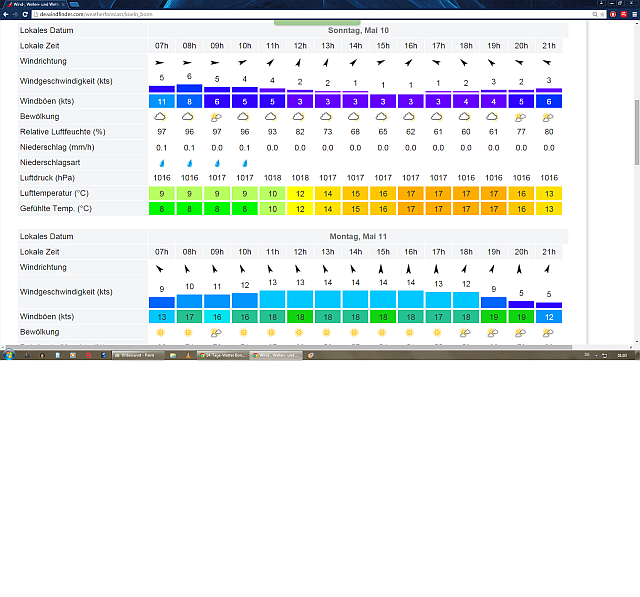Click the Monday 12h wind gust cell

point(300,316)
